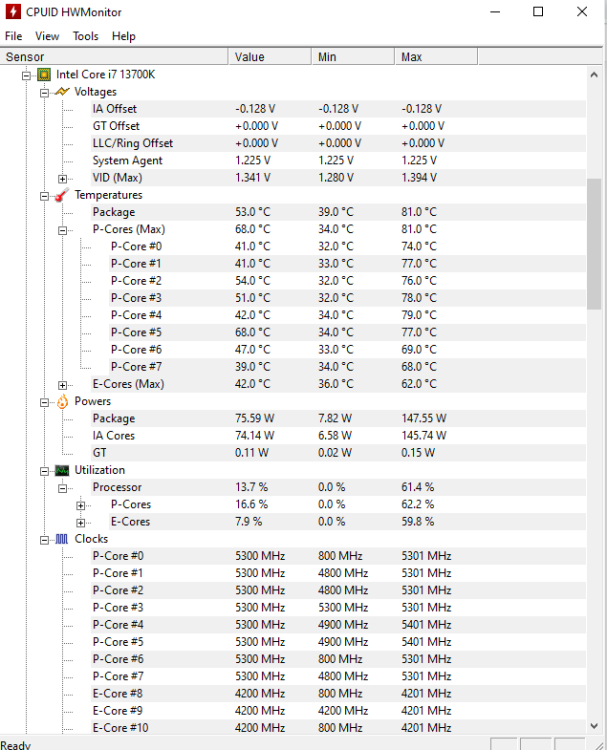Maximize the HWMonitor window

point(539,12)
